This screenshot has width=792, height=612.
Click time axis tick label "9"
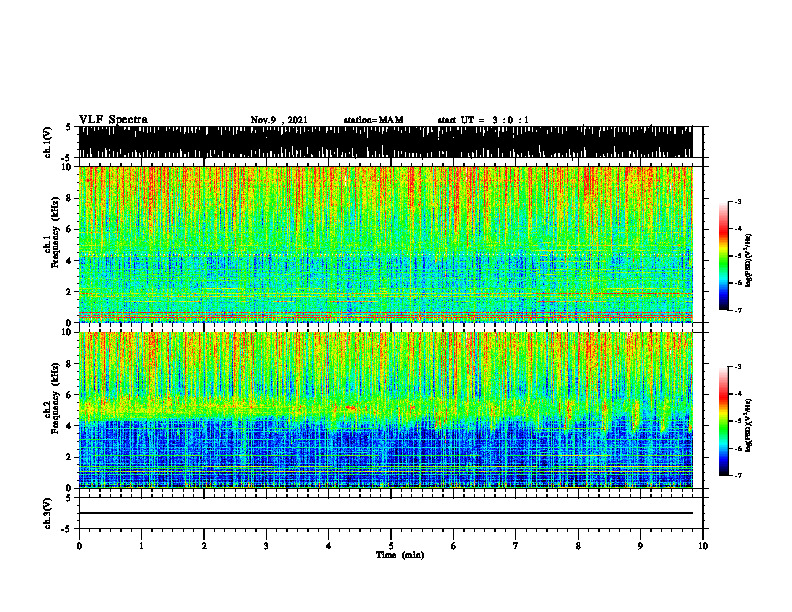[640, 546]
